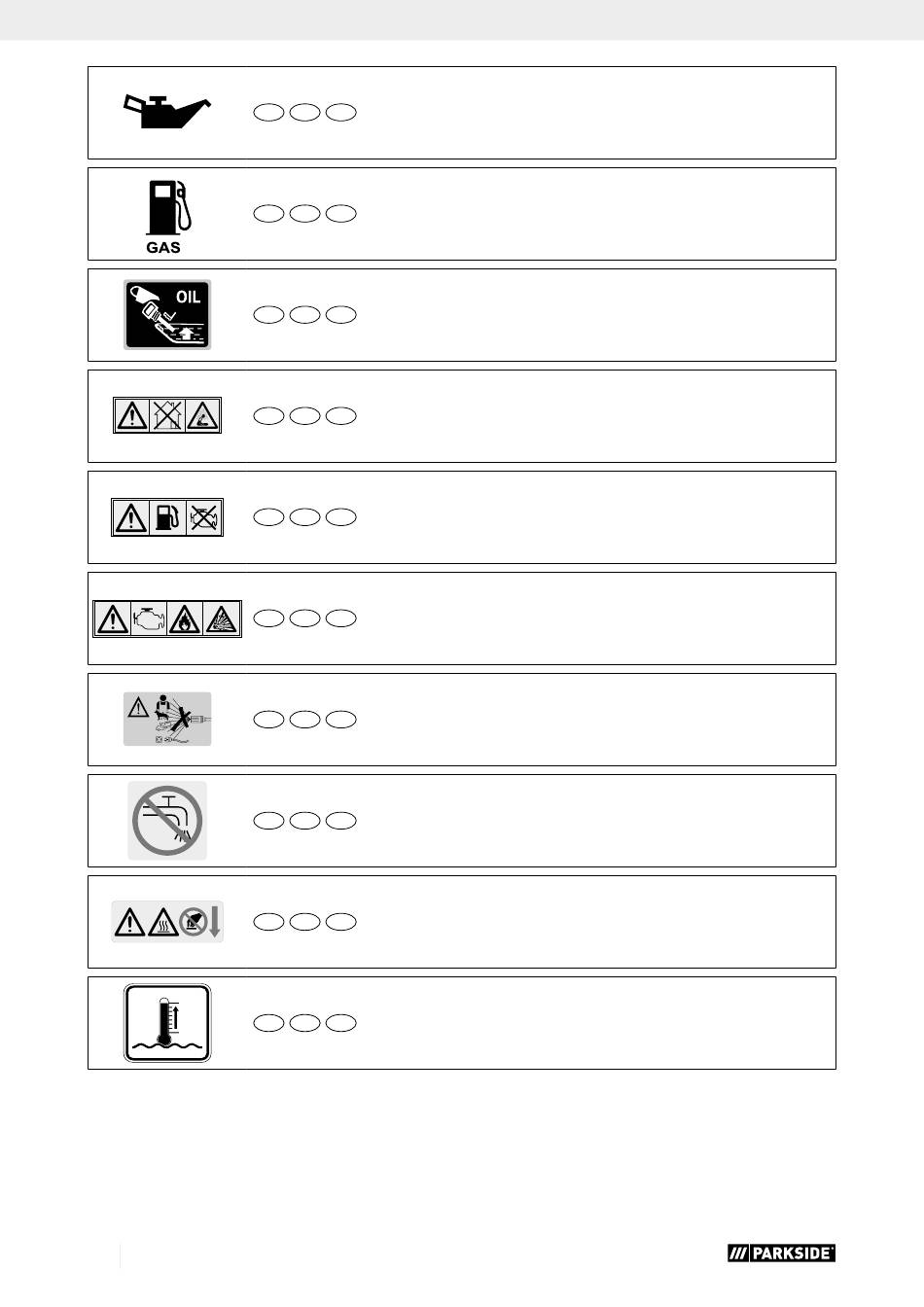Click the fuel pump symbol in the refuelling warning strip
The image size is (924, 1307).
click(167, 517)
